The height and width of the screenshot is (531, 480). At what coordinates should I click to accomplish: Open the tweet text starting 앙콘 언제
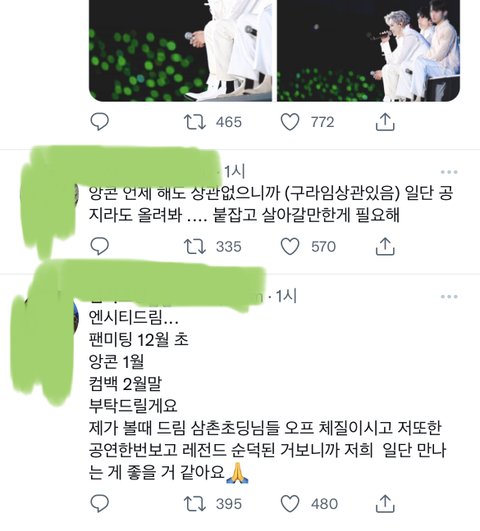click(271, 204)
